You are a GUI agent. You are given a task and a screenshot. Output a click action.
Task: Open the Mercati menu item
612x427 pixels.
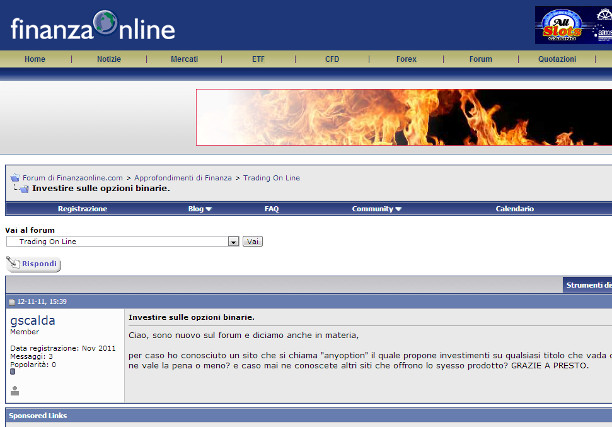184,59
